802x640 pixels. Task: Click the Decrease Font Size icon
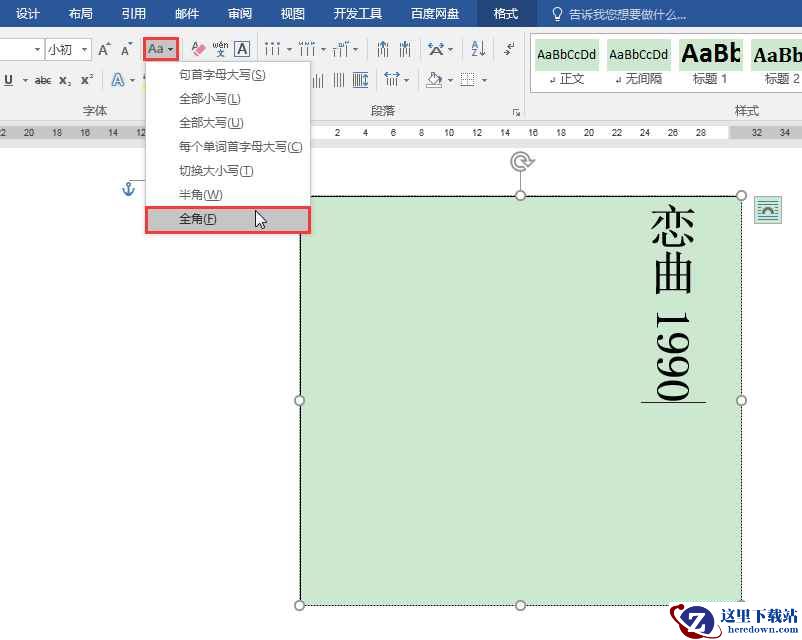[x=126, y=50]
